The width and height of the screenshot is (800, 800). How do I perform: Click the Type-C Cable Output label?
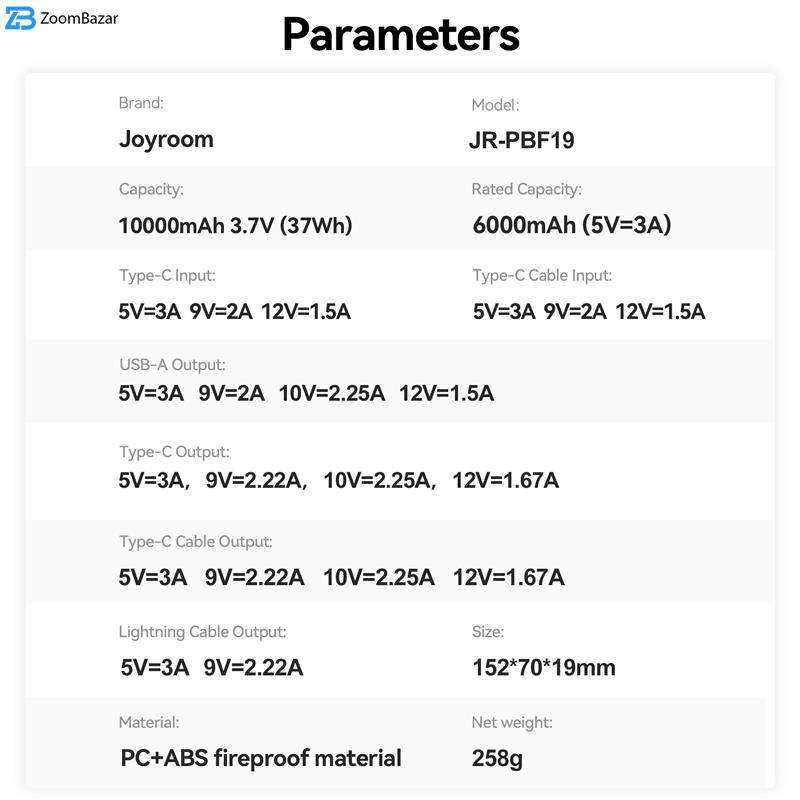[x=195, y=542]
